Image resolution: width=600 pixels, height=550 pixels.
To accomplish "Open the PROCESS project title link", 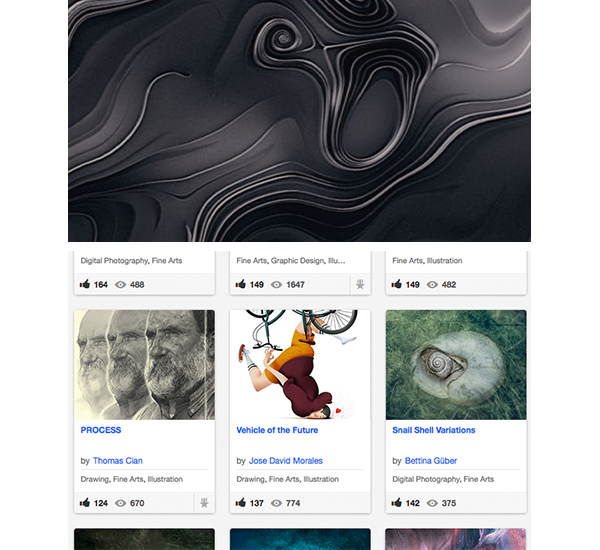I will point(101,430).
